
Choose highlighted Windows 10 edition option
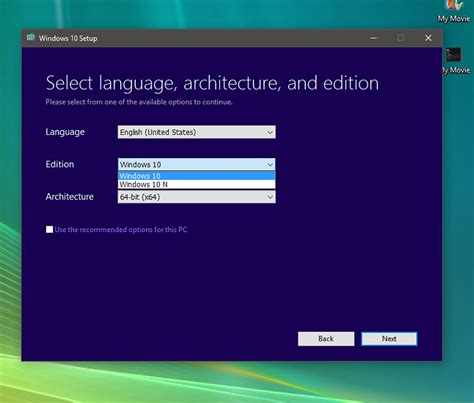click(197, 176)
